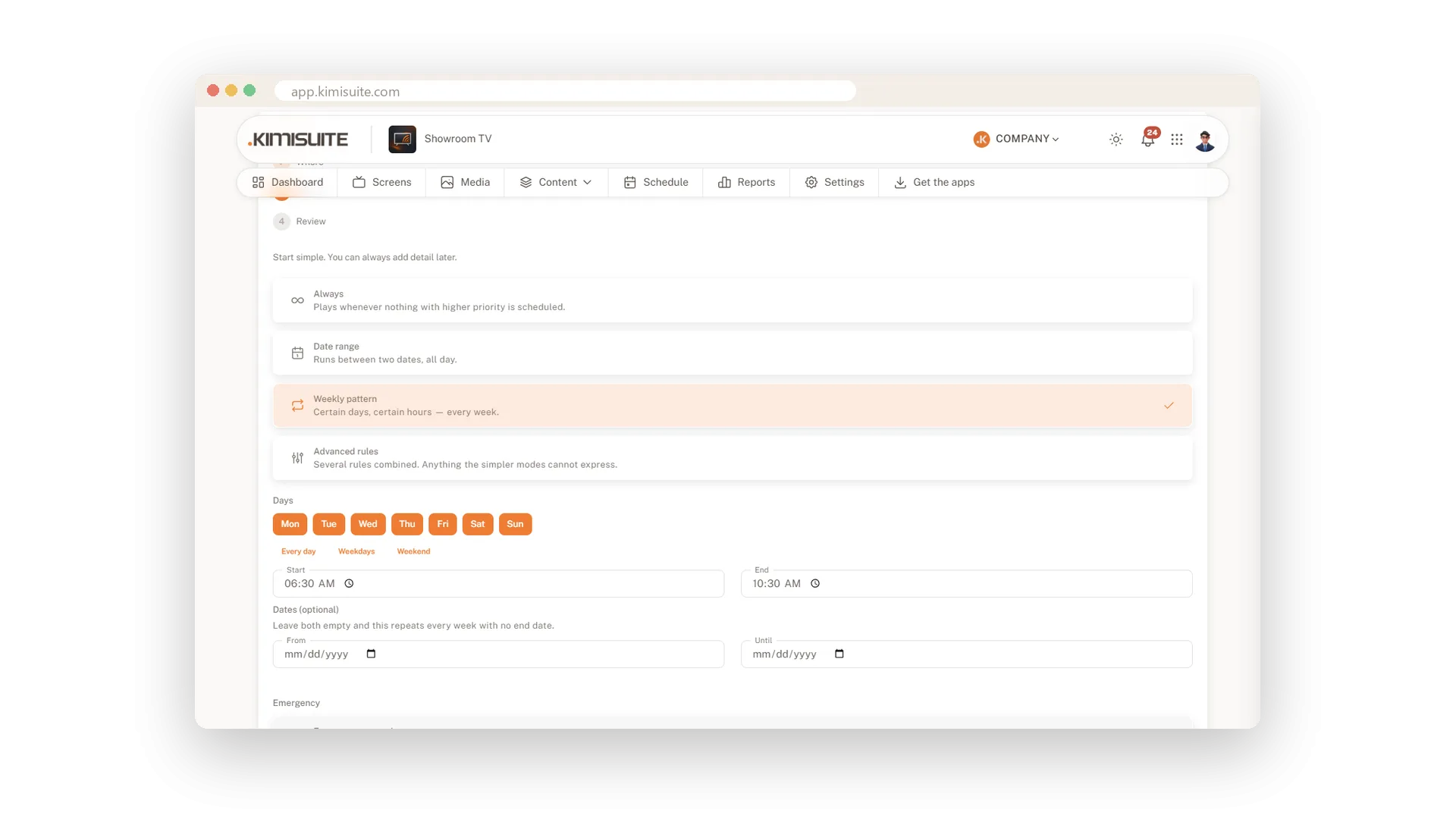The width and height of the screenshot is (1456, 819).
Task: Click the Emergency section heading
Action: (x=297, y=703)
